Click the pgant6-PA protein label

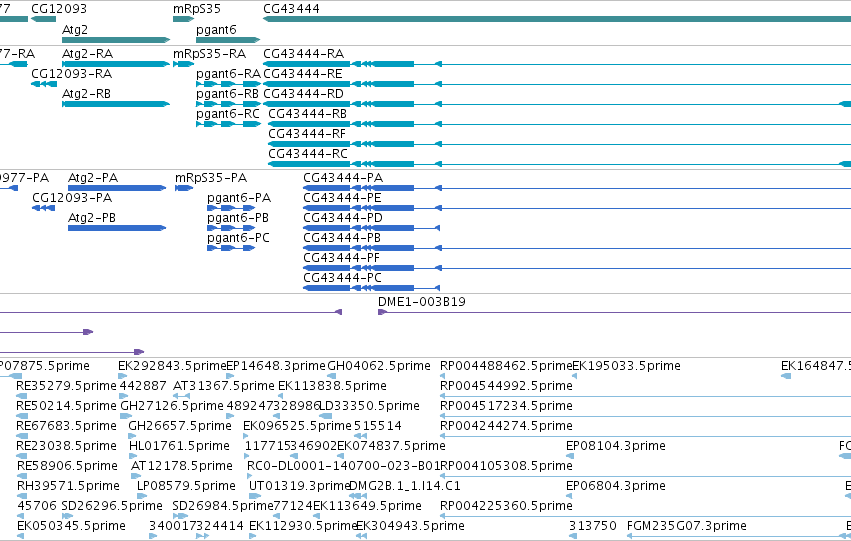[x=239, y=198]
